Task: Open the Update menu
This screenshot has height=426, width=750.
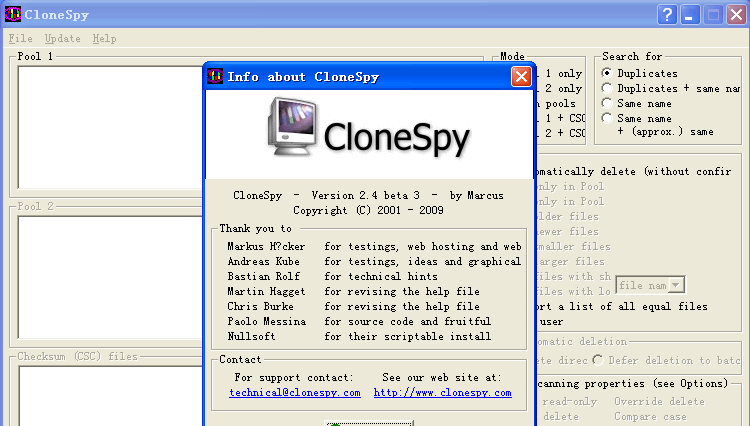Action: point(63,38)
